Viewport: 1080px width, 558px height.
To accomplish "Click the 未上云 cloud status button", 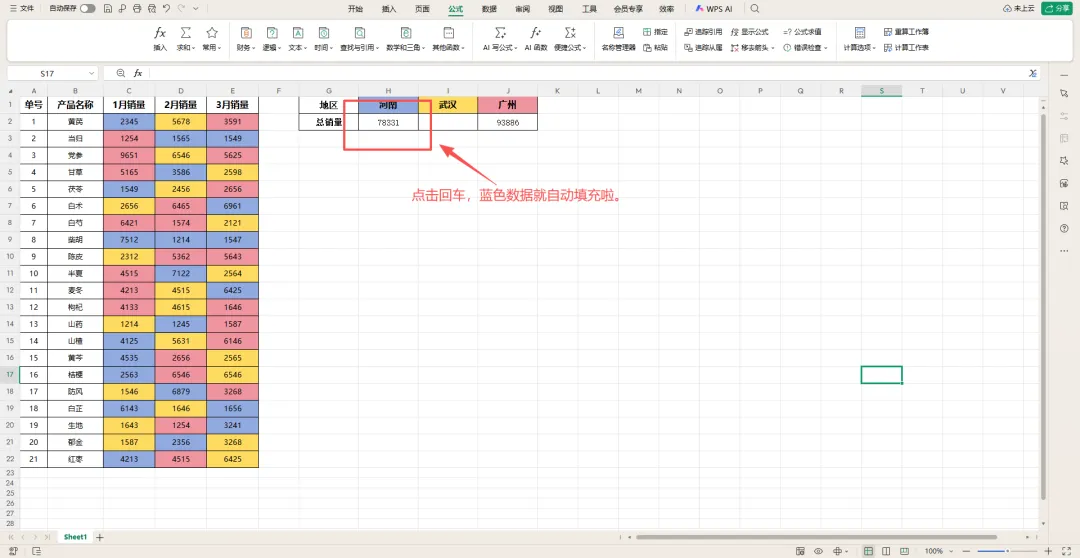I will point(1019,9).
